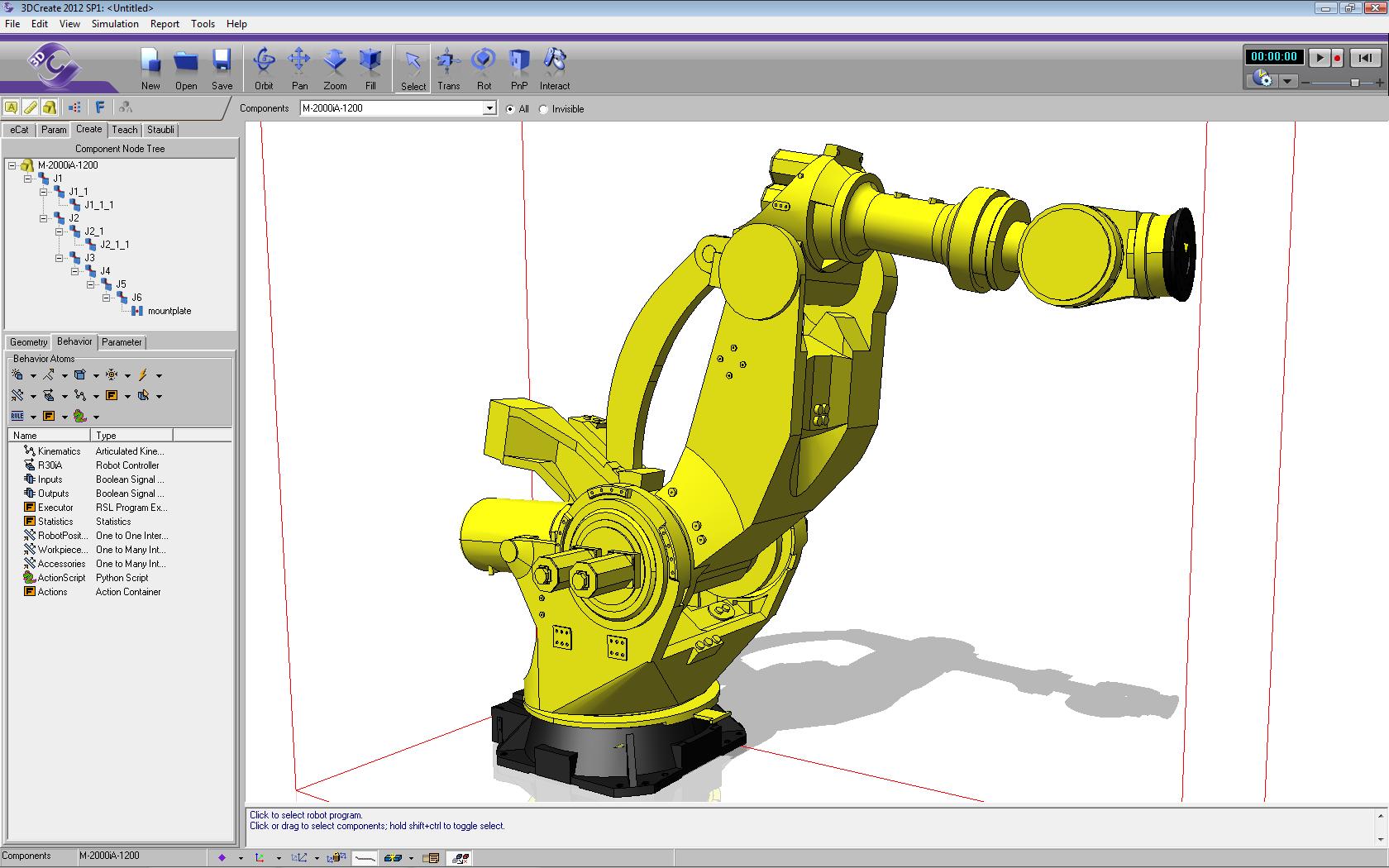Viewport: 1389px width, 868px height.
Task: Open the Components dropdown list
Action: (x=489, y=108)
